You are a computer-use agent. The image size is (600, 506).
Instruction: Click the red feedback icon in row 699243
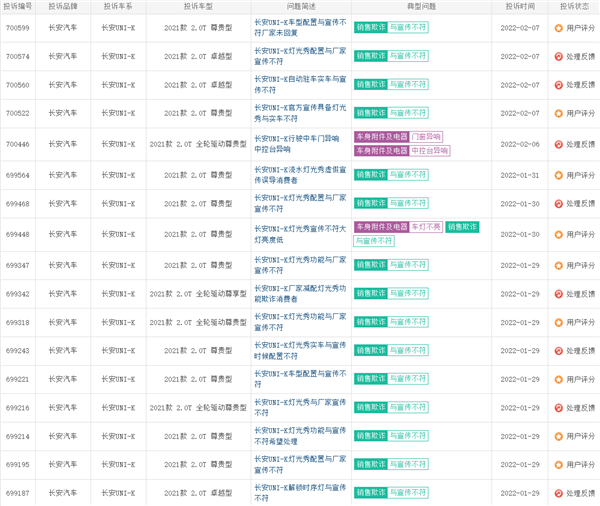pos(559,351)
